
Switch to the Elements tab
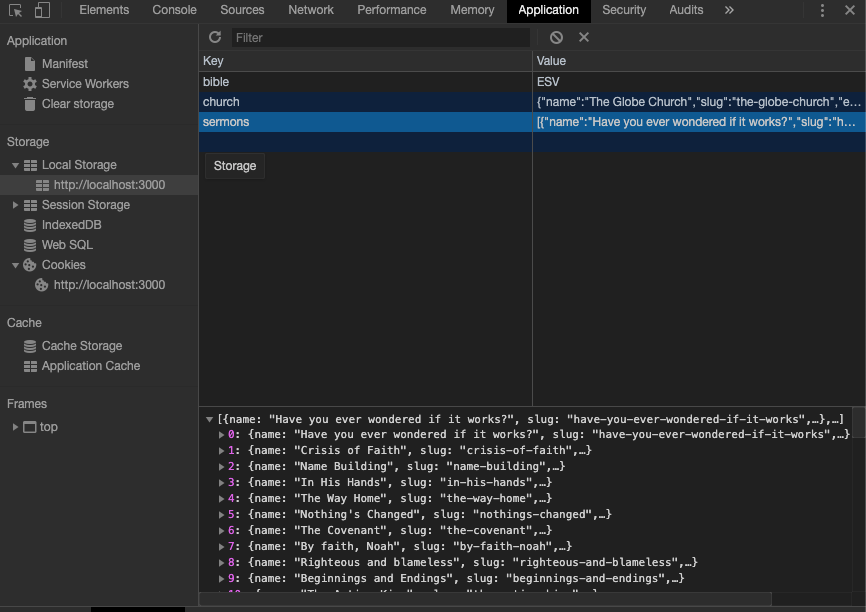point(104,10)
